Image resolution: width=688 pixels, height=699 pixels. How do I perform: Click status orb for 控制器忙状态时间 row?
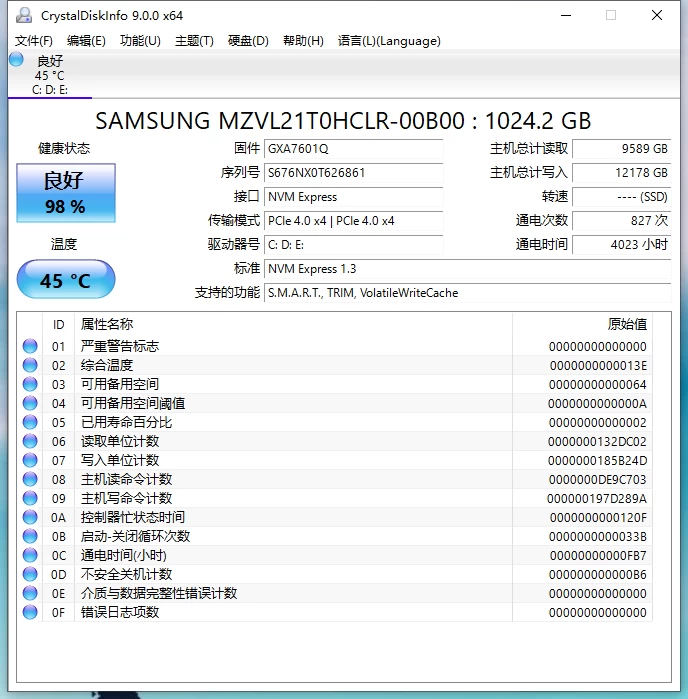coord(30,518)
